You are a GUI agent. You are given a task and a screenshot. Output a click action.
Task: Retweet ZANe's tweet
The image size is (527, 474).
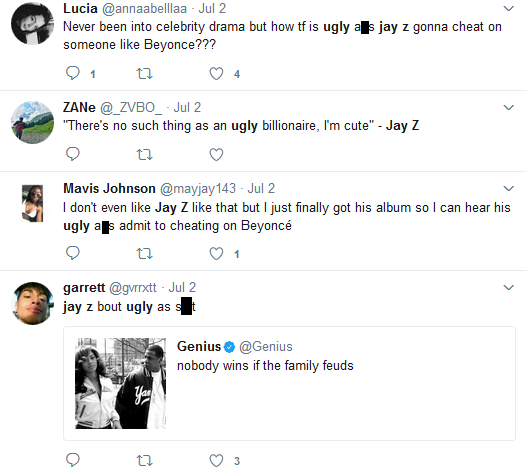[x=145, y=154]
